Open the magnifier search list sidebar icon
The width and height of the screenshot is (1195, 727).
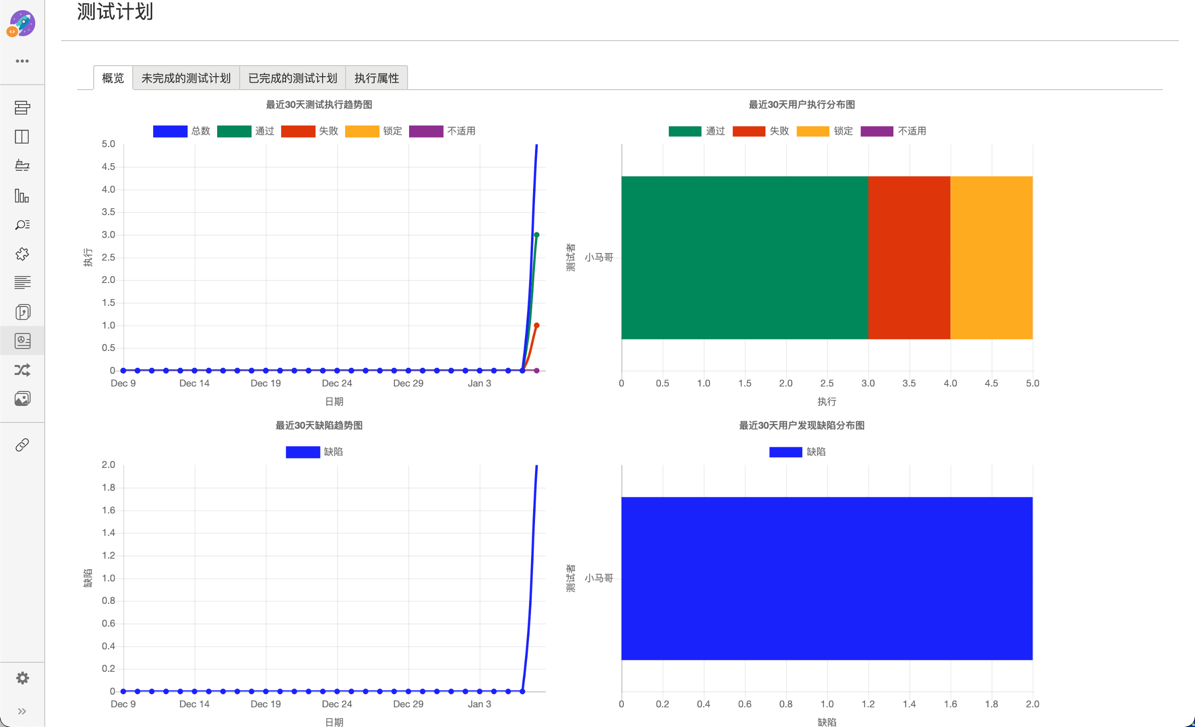pos(22,225)
